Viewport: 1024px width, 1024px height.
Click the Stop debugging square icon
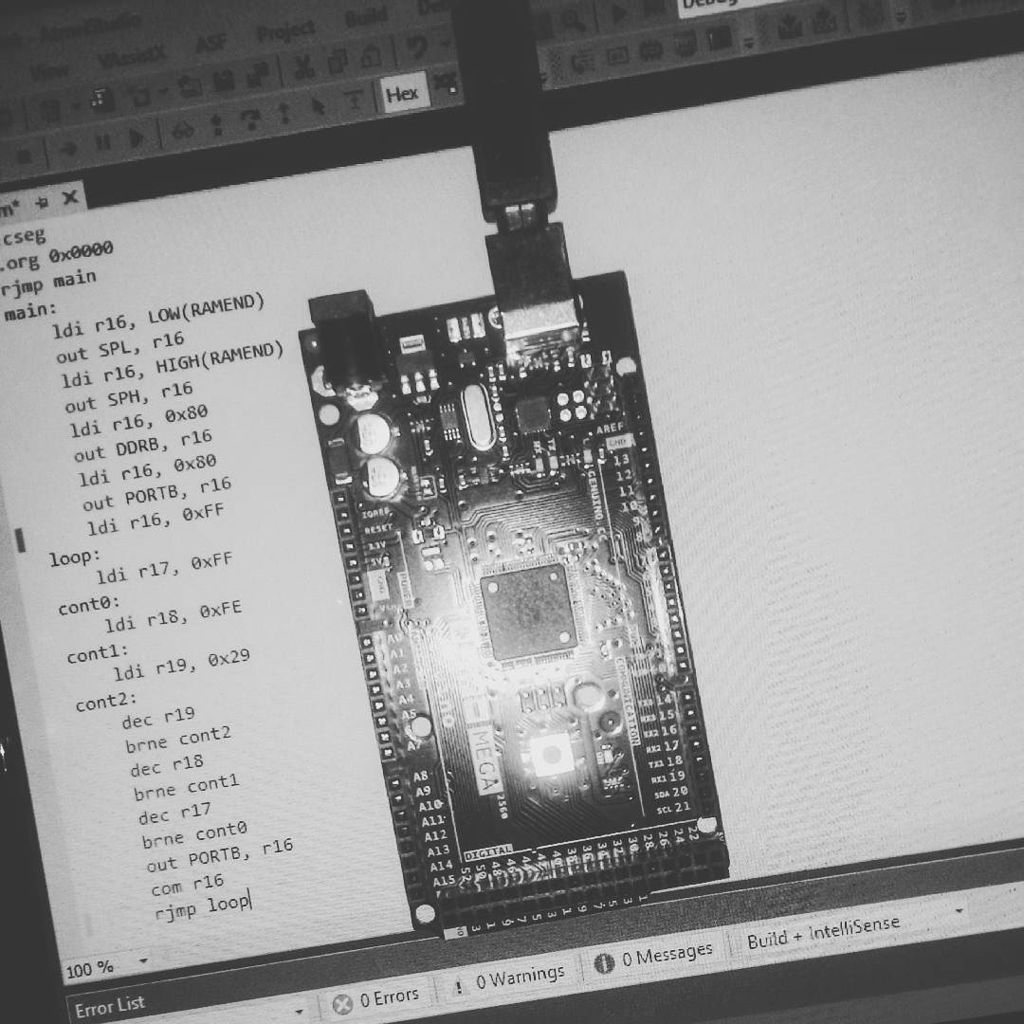pos(24,156)
